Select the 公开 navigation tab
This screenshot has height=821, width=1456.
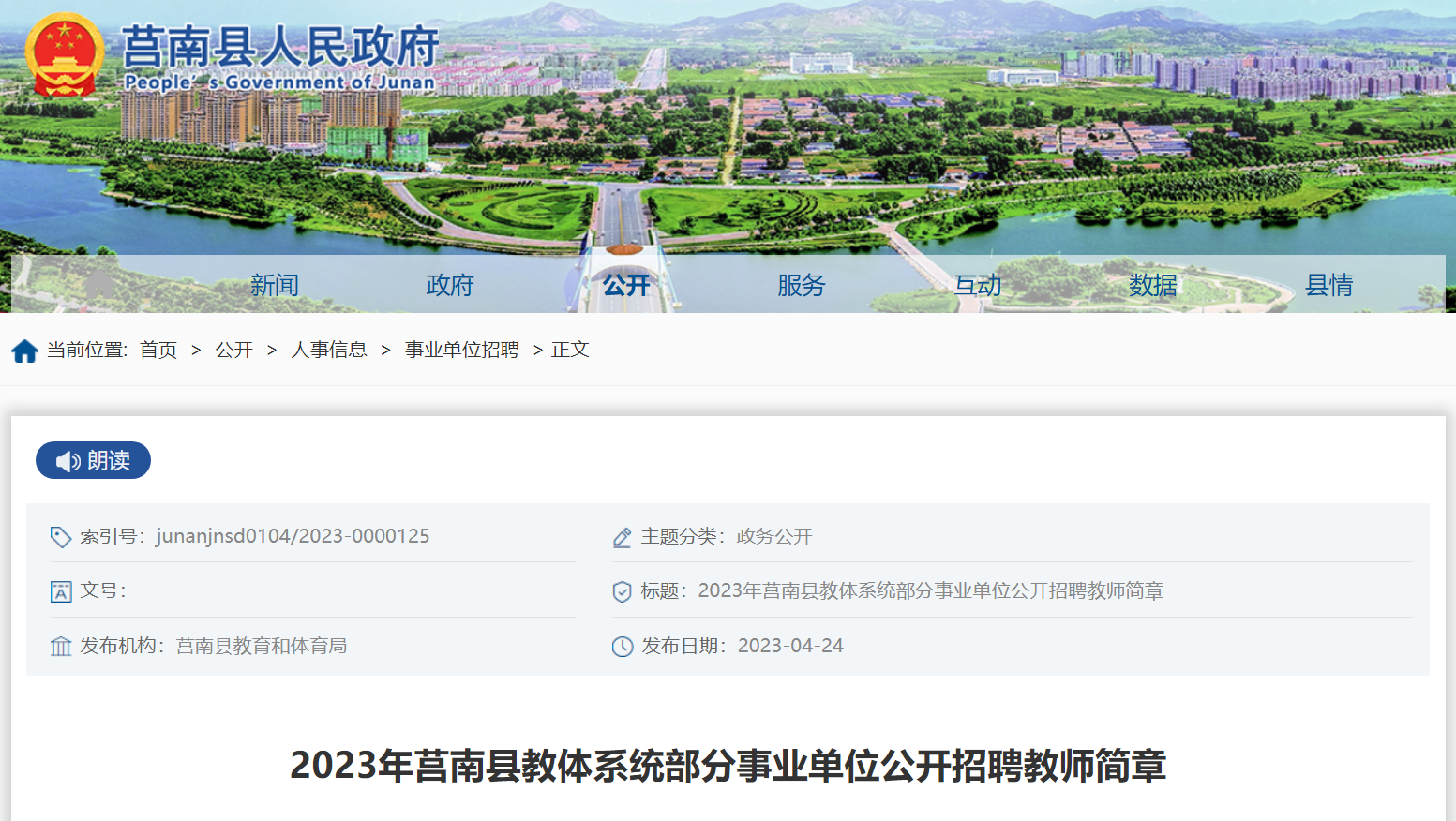626,285
